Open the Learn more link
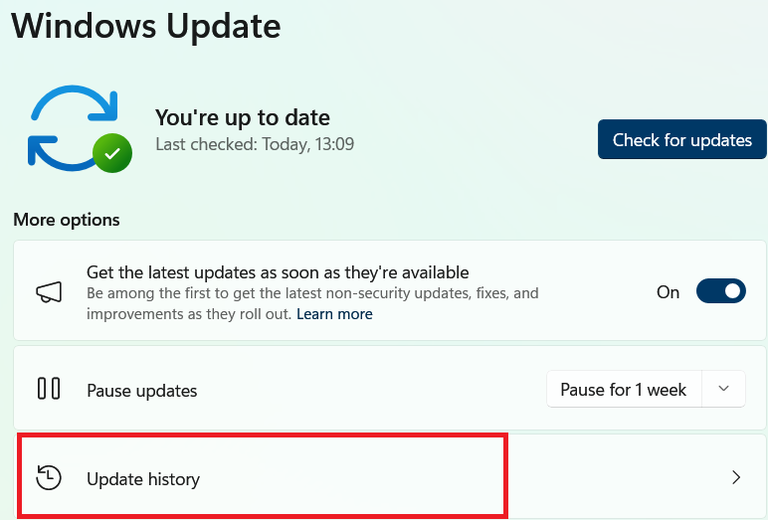This screenshot has width=768, height=520. [334, 314]
